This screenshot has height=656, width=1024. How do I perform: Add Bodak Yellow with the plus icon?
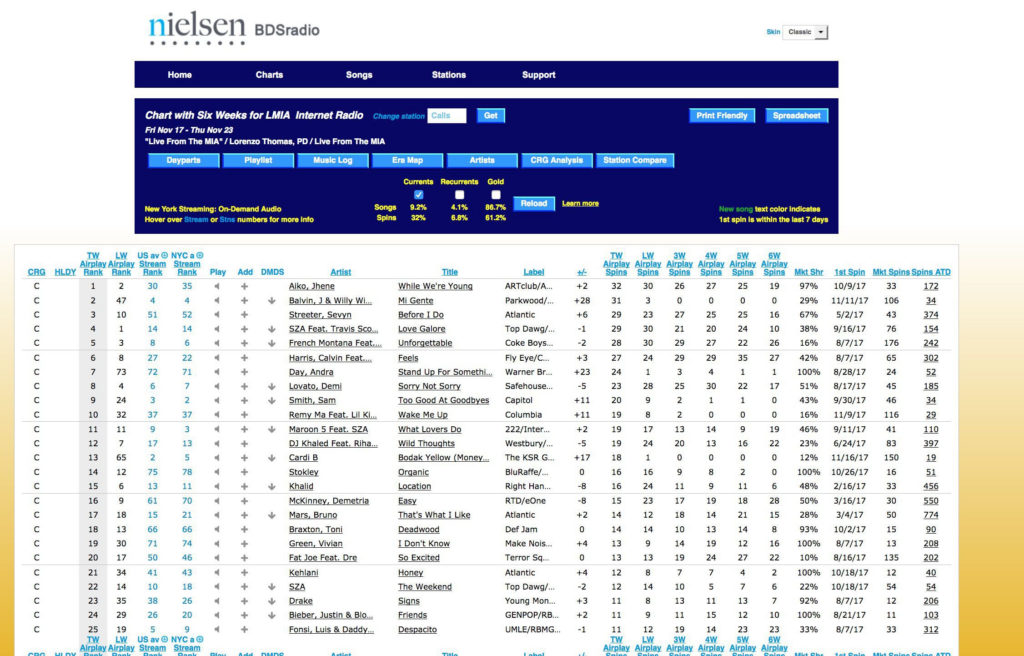point(244,458)
